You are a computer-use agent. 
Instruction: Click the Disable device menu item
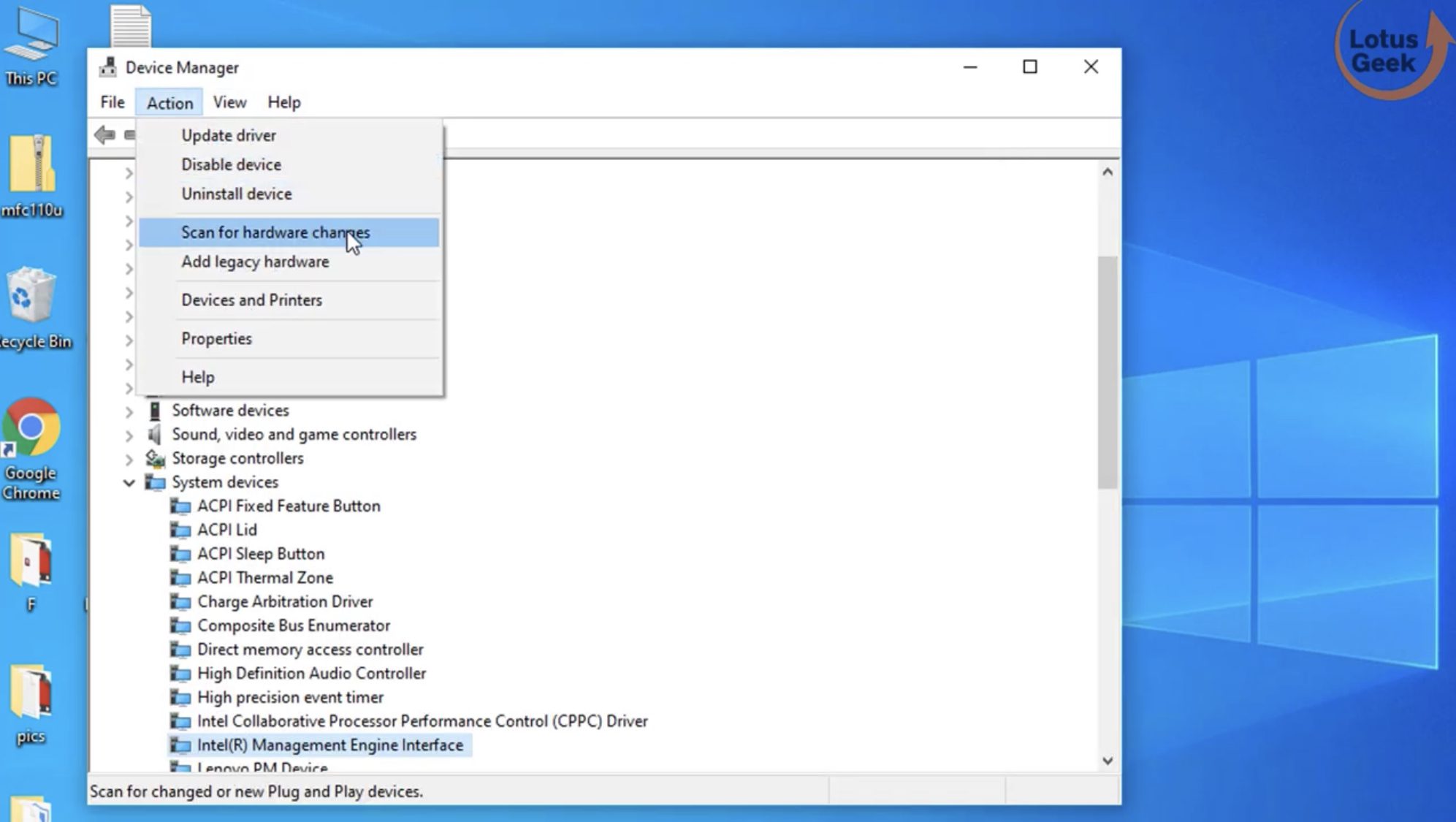pyautogui.click(x=231, y=164)
